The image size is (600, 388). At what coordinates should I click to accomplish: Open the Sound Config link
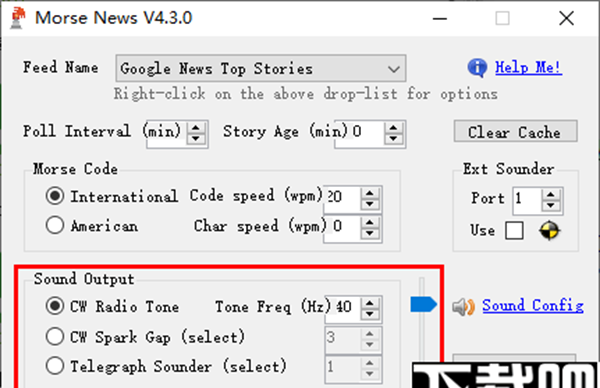click(x=533, y=306)
